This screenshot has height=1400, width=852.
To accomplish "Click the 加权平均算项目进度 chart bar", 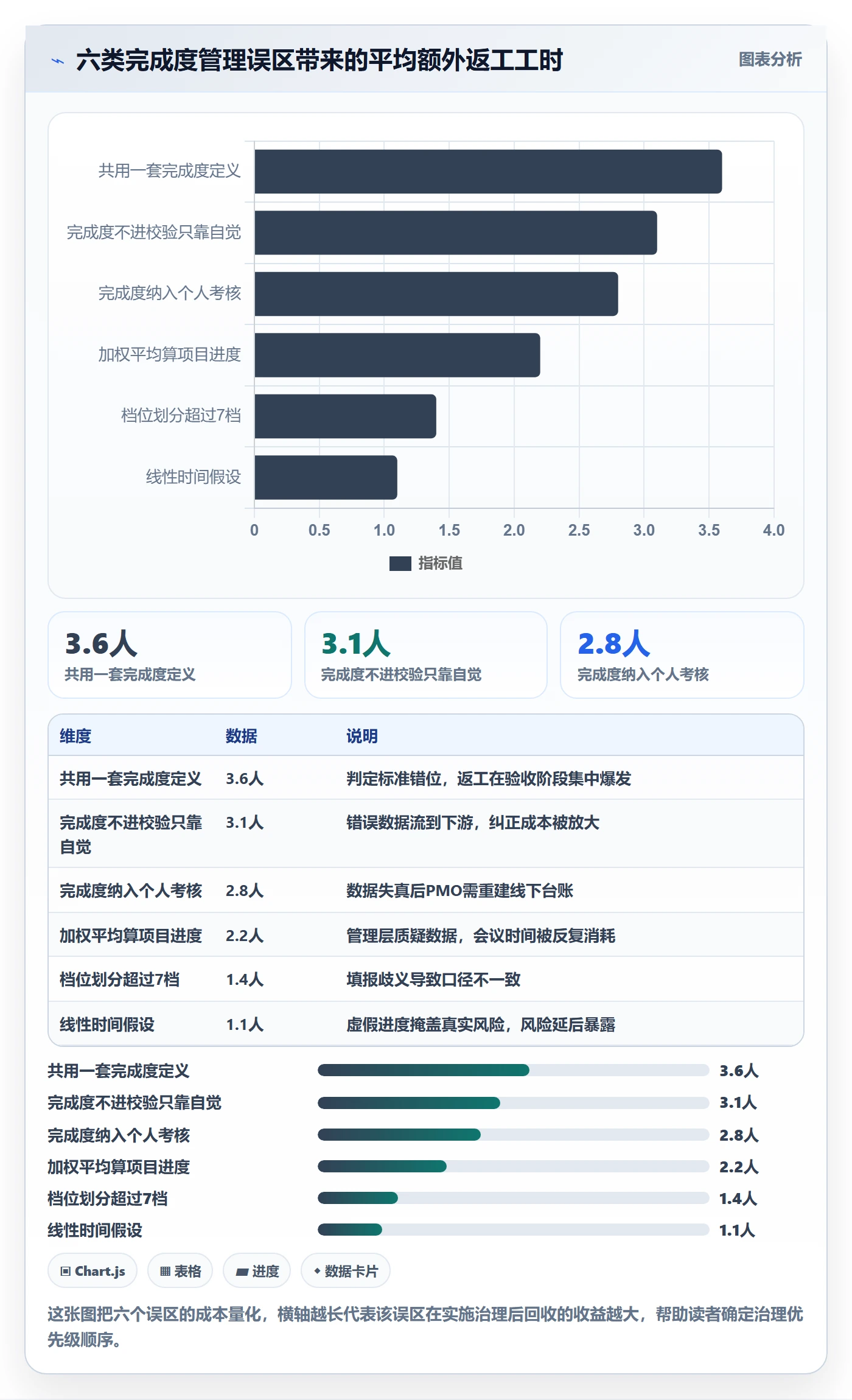I will pyautogui.click(x=397, y=355).
